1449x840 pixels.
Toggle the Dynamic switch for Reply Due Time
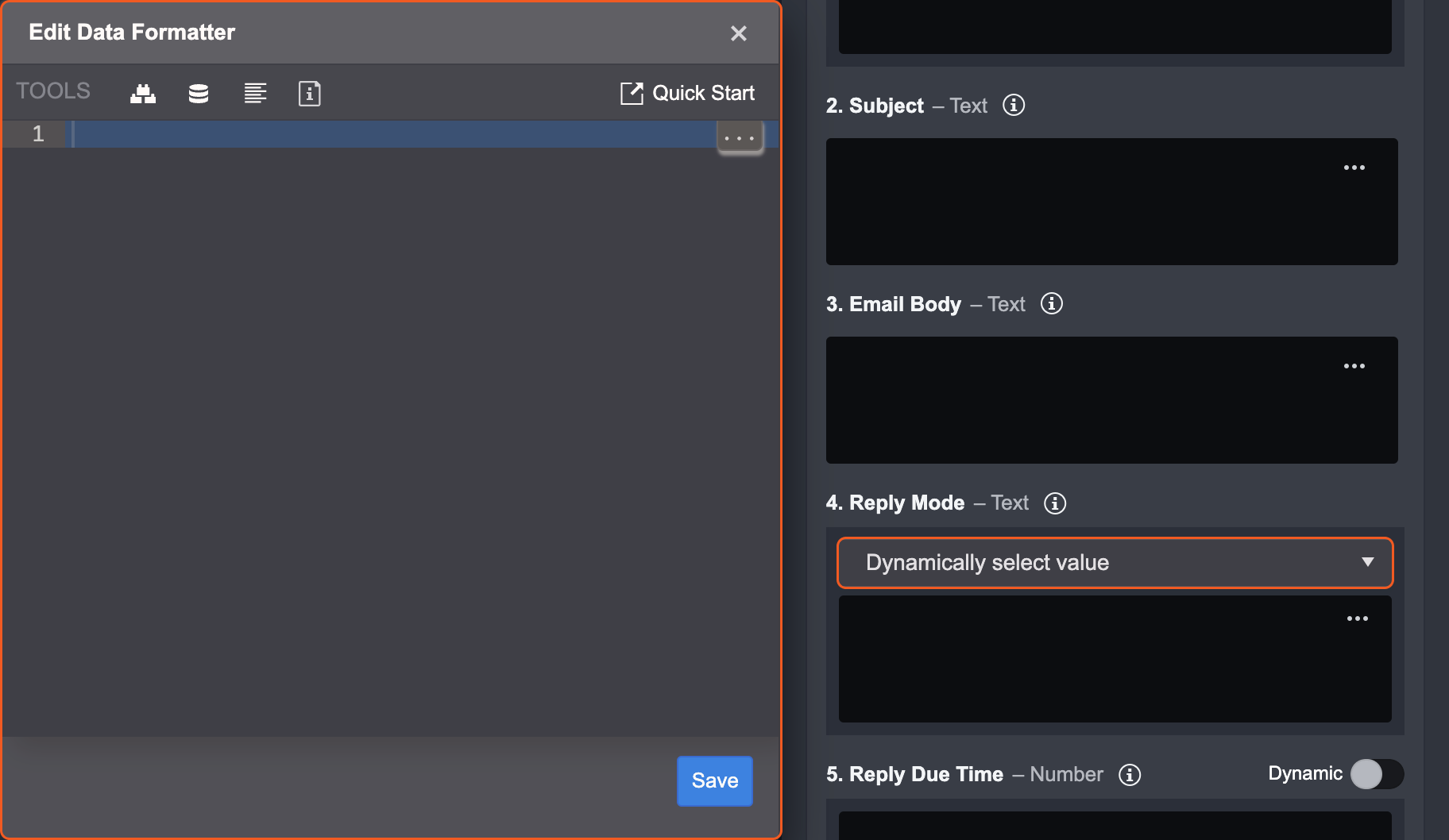(x=1376, y=774)
